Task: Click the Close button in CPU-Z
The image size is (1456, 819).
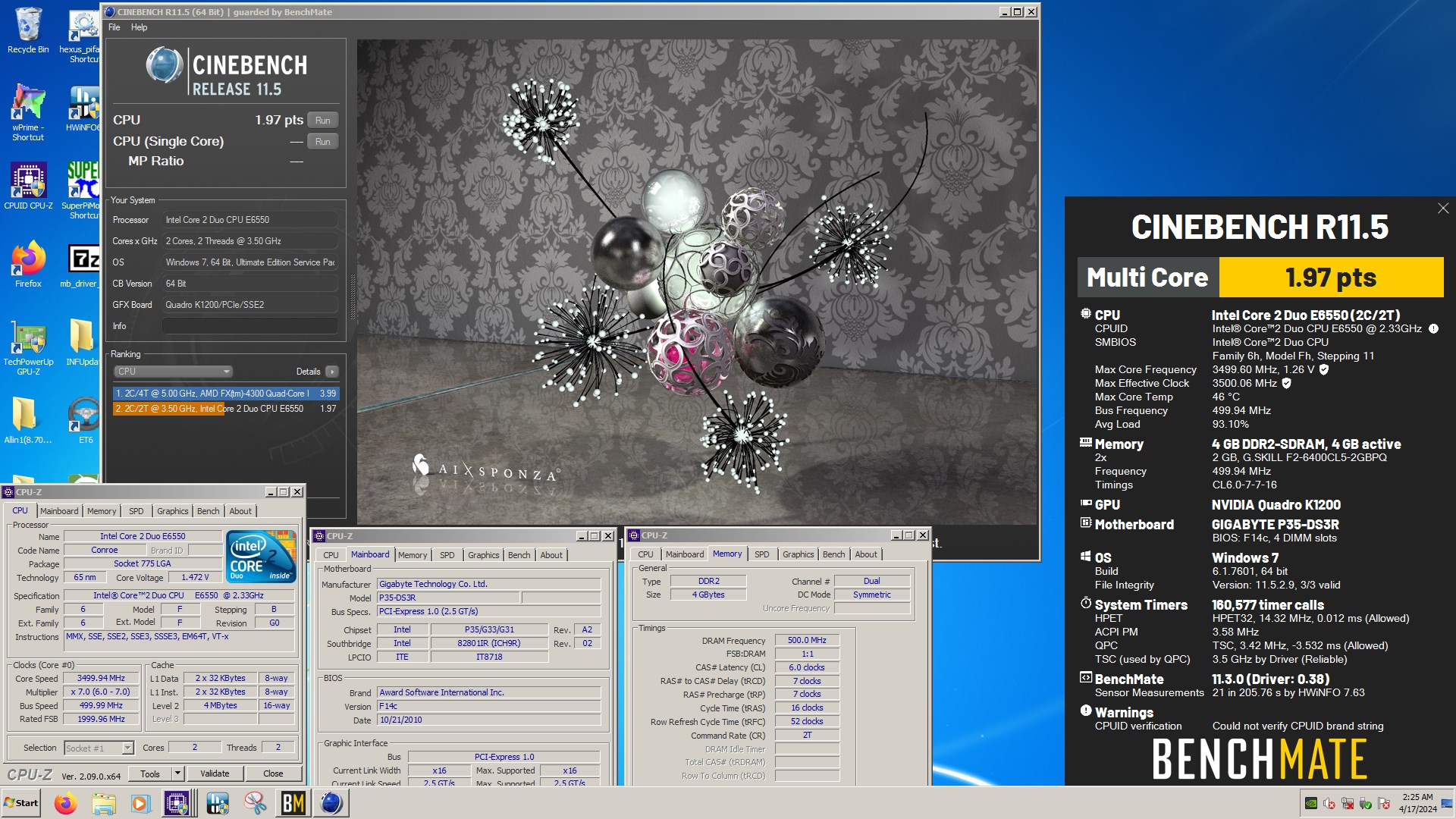Action: point(273,773)
